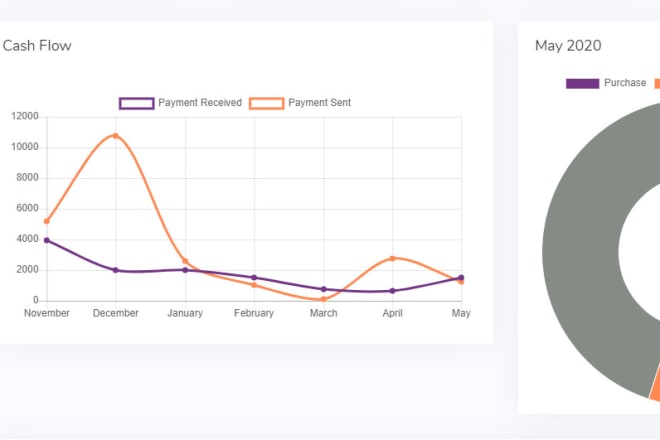Toggle the Payment Sent legend swatch

[266, 103]
